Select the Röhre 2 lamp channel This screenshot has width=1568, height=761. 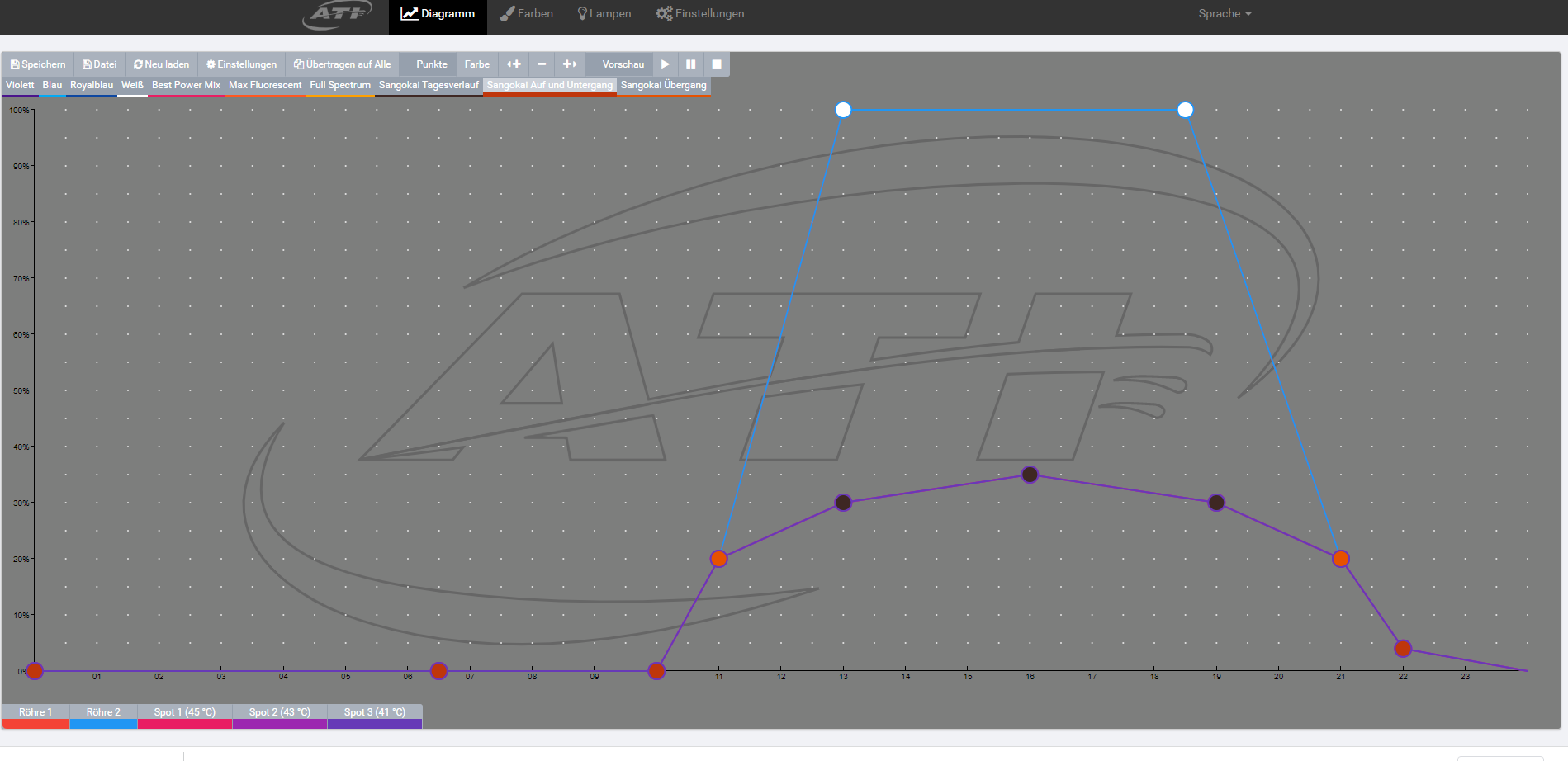tap(103, 712)
